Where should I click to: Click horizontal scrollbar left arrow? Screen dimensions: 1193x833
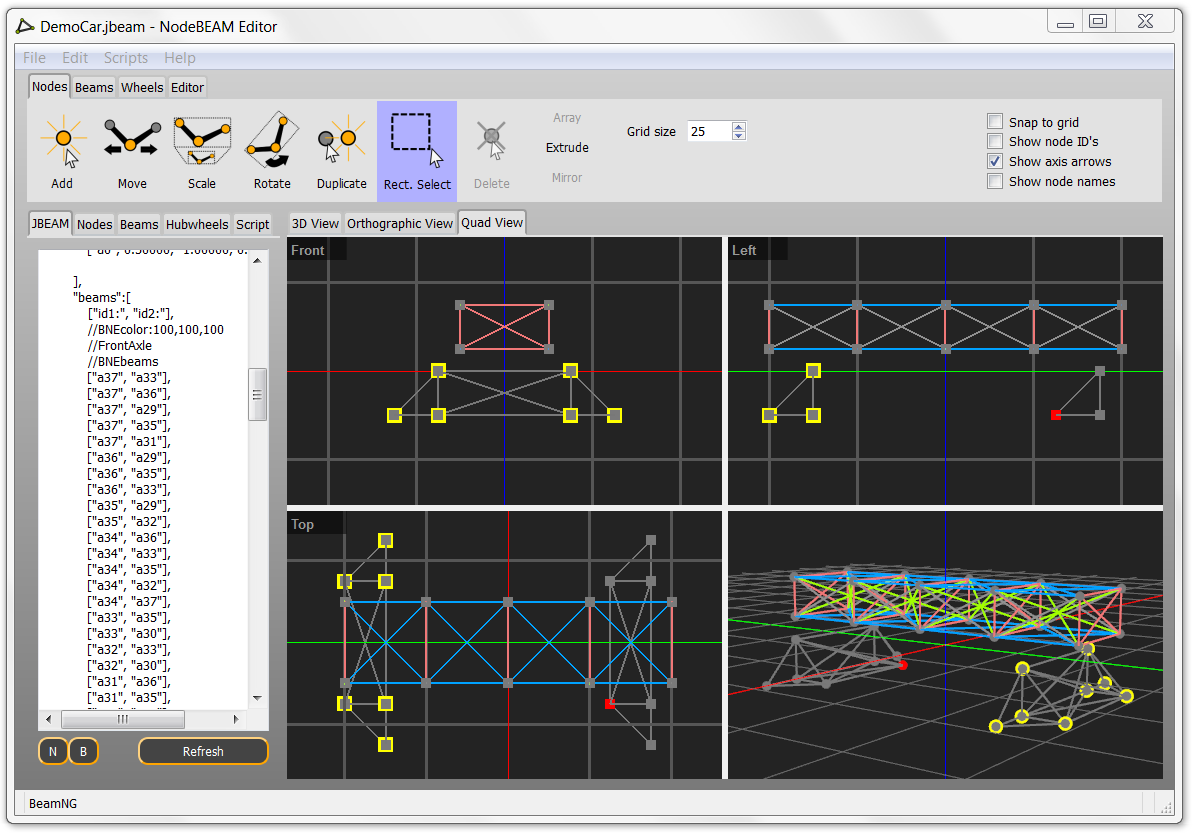point(49,719)
